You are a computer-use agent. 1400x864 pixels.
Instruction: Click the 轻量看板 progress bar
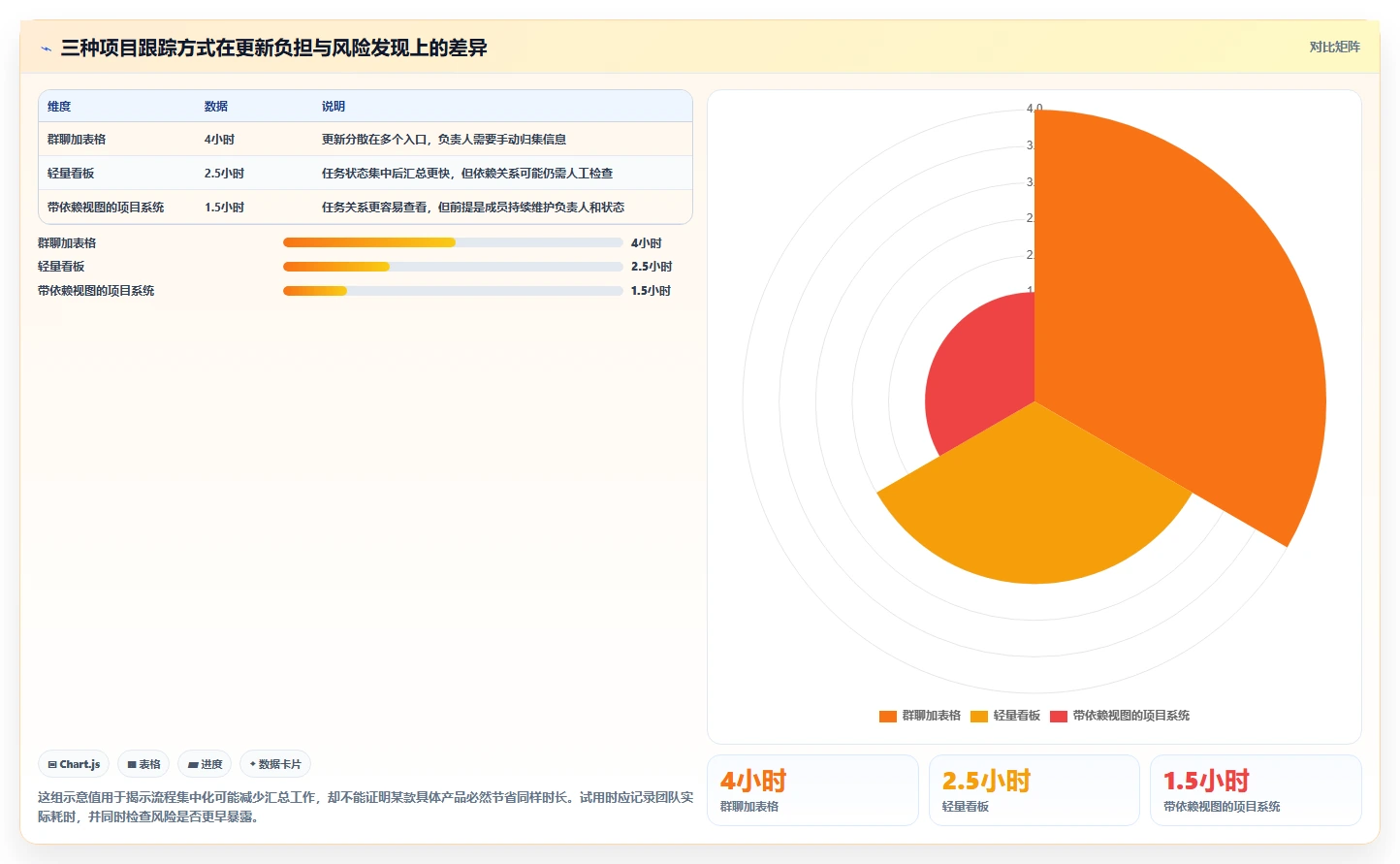point(453,267)
